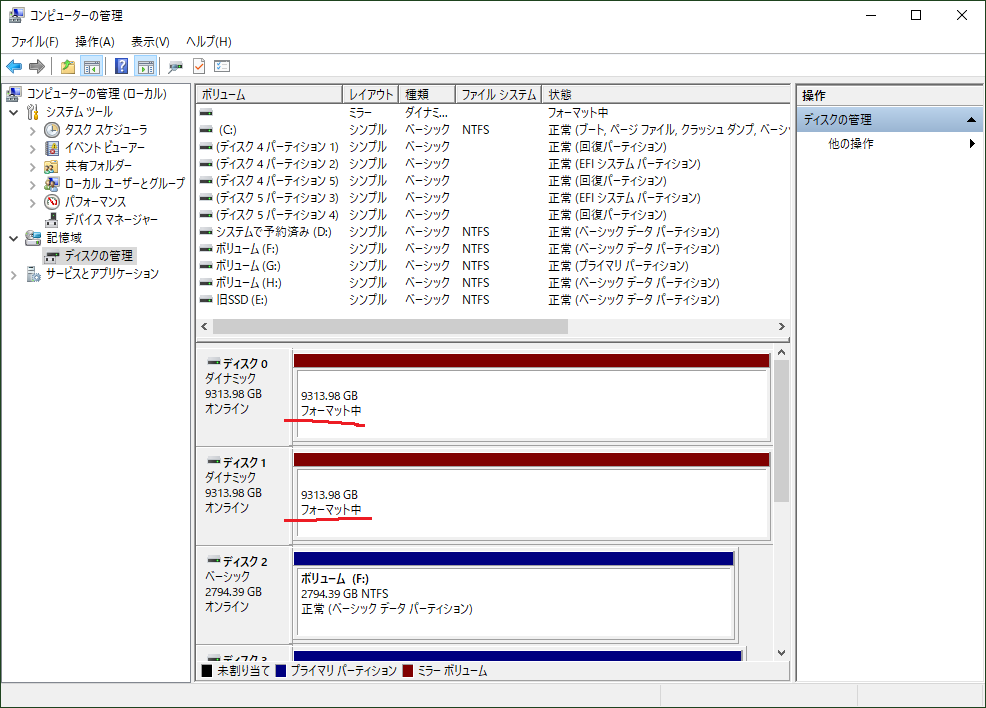Open the 表示(V) menu
986x708 pixels.
click(x=150, y=41)
